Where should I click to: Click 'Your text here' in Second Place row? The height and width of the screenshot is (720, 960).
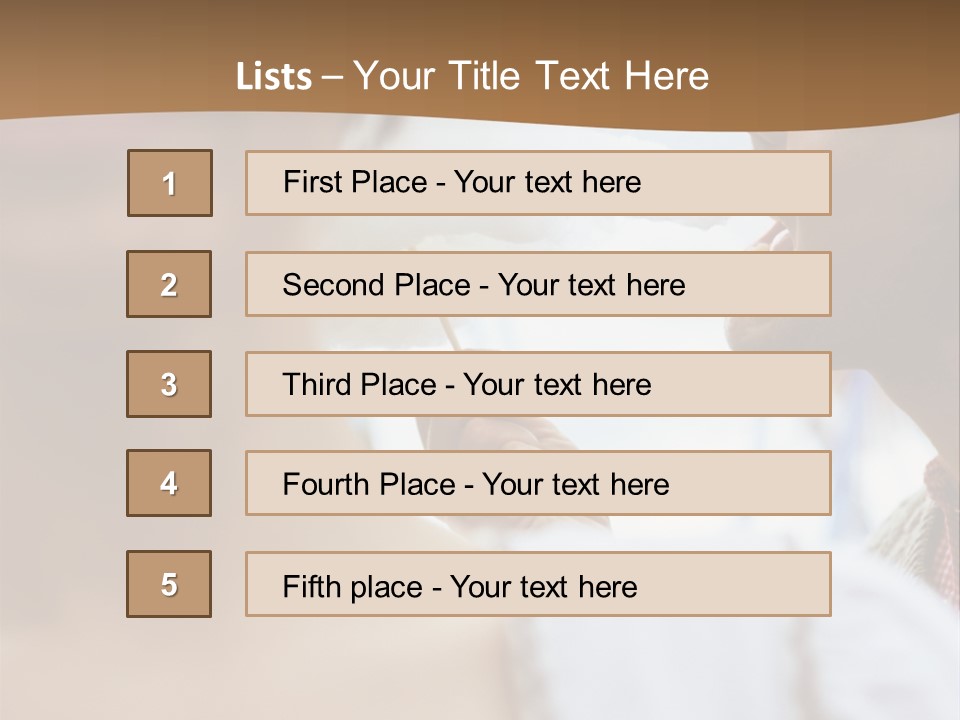tap(591, 285)
